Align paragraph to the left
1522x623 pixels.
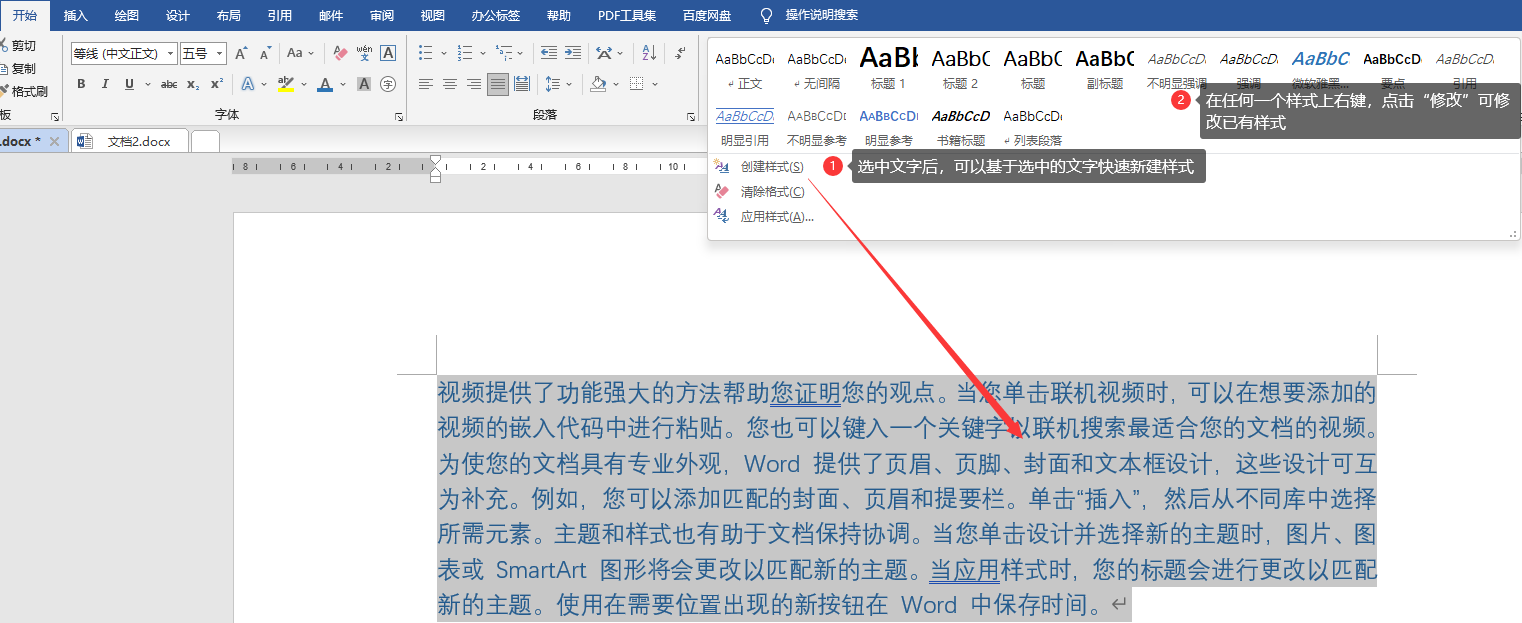tap(426, 84)
